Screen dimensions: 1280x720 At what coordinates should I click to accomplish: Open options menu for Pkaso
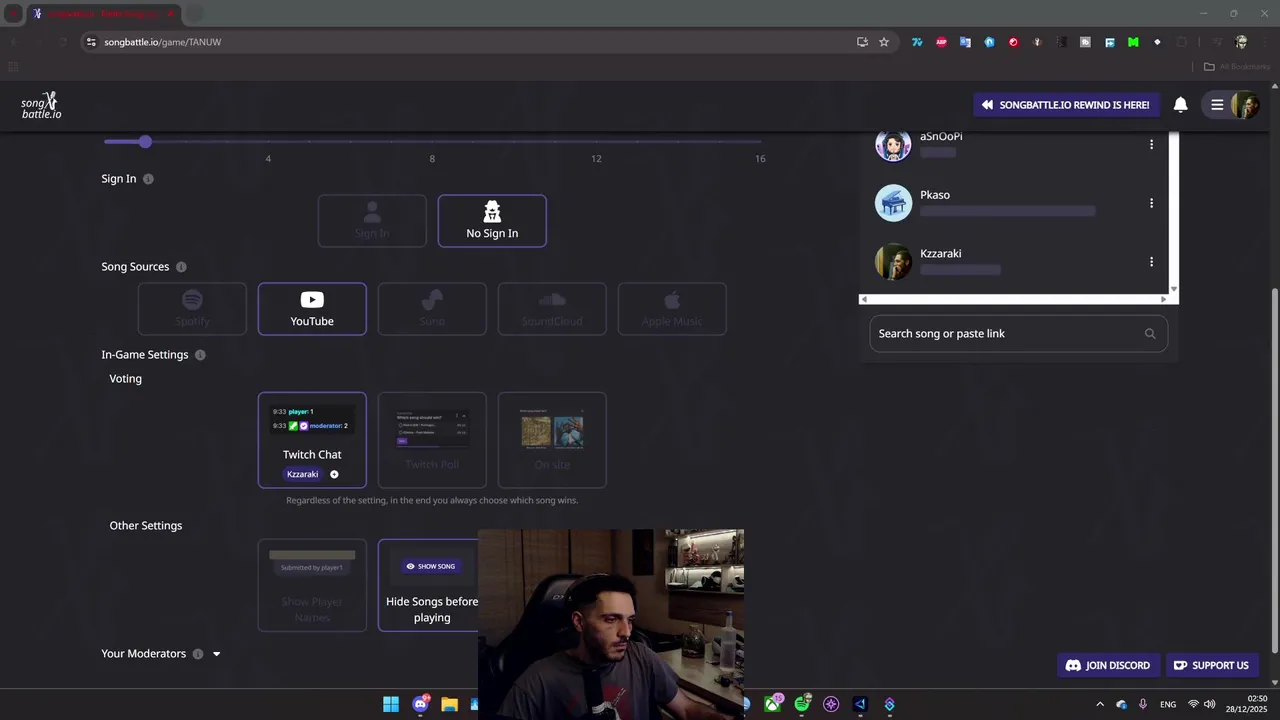[1151, 203]
